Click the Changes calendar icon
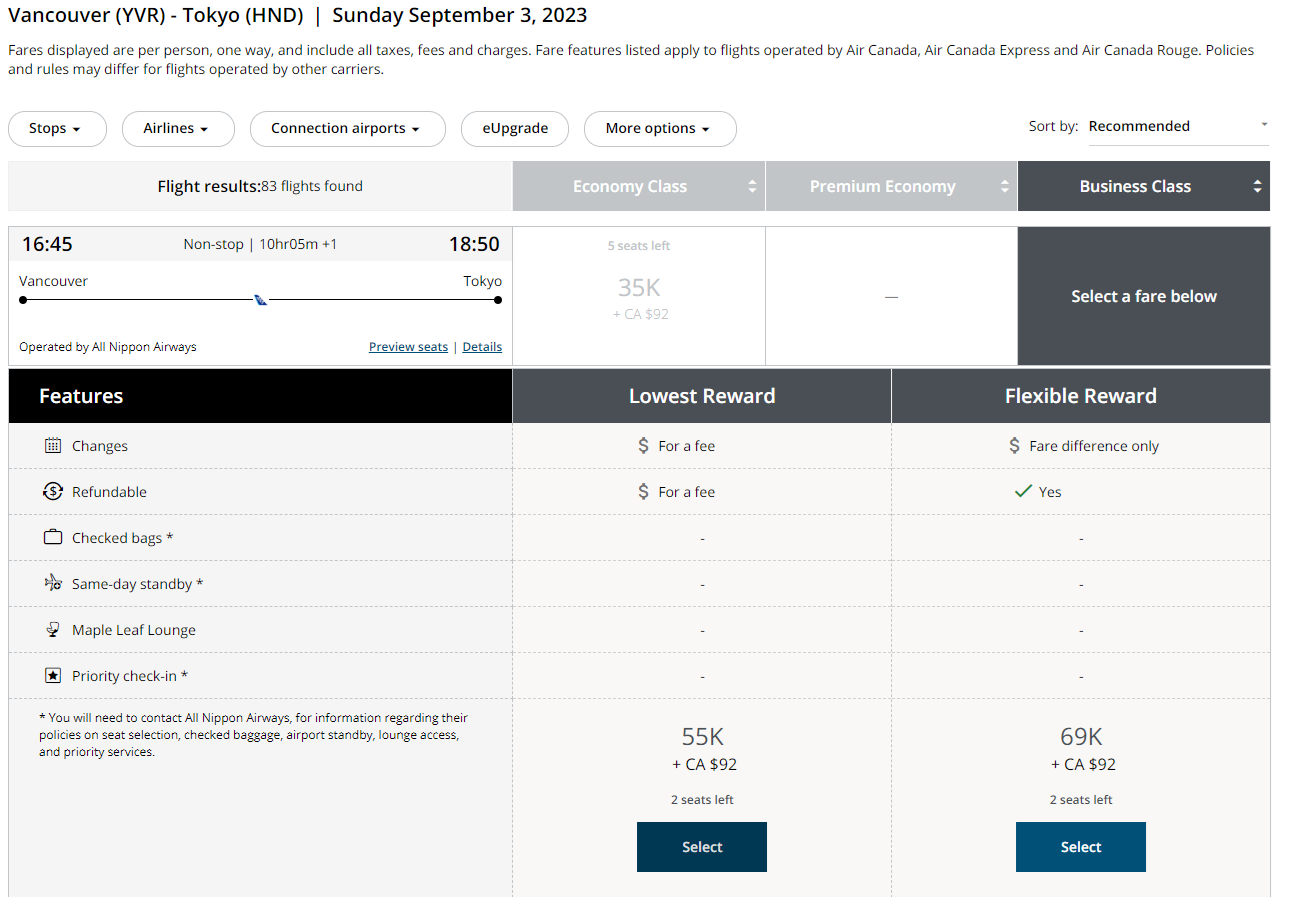This screenshot has height=897, width=1308. coord(53,445)
